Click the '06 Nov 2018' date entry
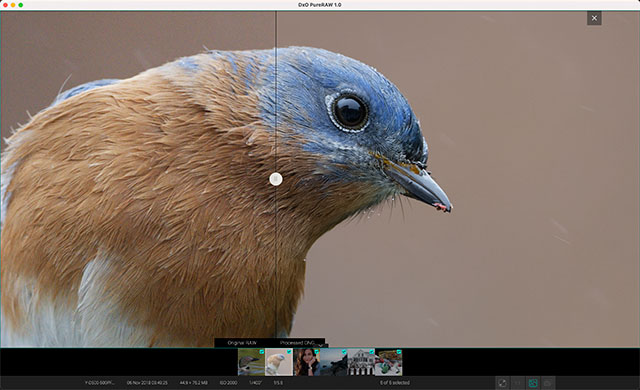The width and height of the screenshot is (640, 390). [x=147, y=383]
